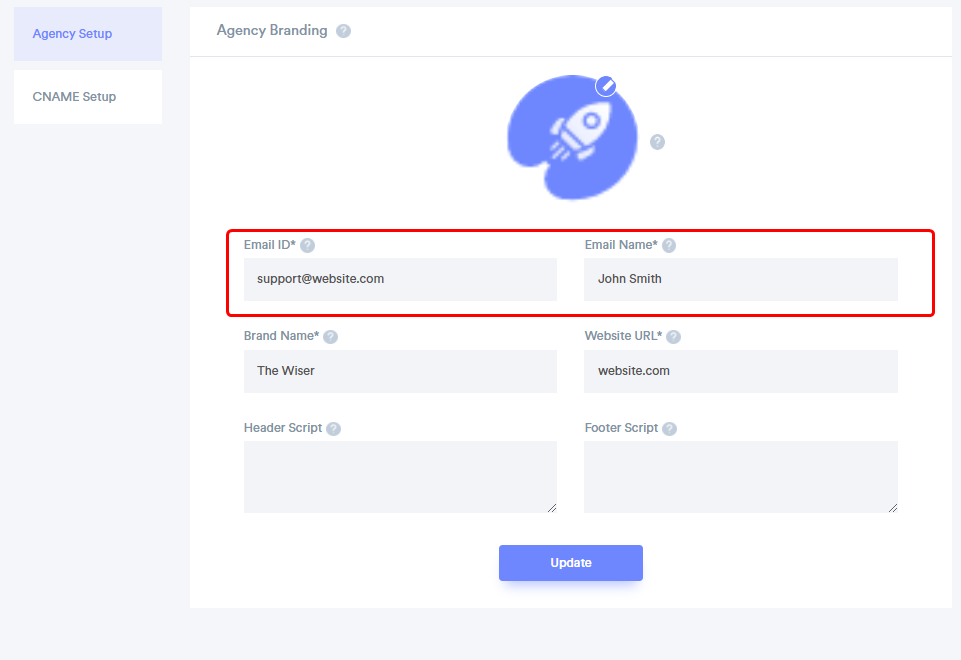Click inside the Header Script textarea
Viewport: 961px width, 660px height.
coord(400,477)
